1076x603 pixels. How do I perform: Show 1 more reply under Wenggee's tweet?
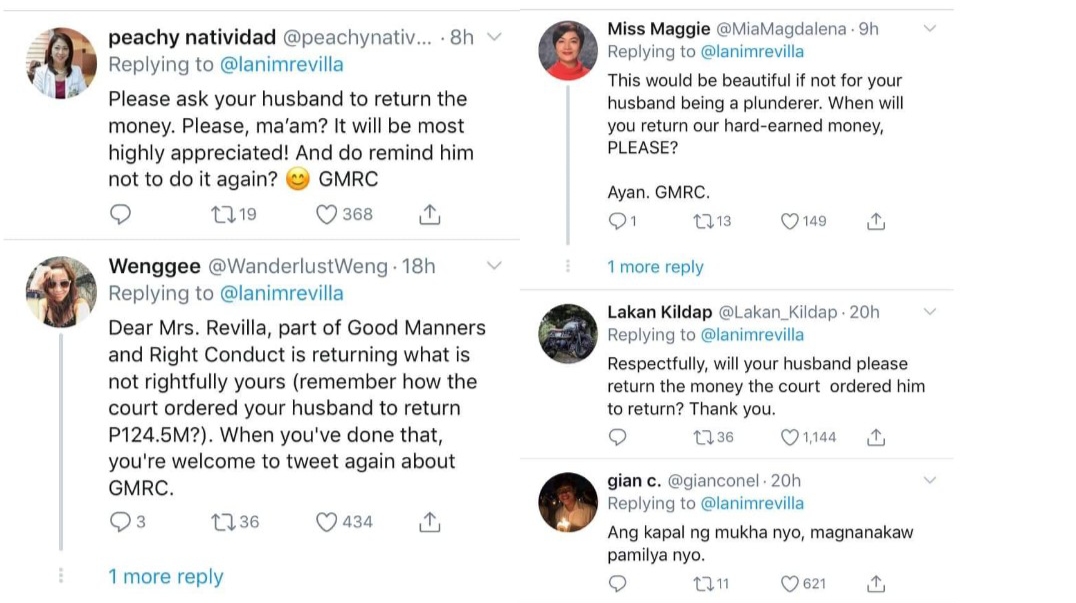tap(166, 577)
